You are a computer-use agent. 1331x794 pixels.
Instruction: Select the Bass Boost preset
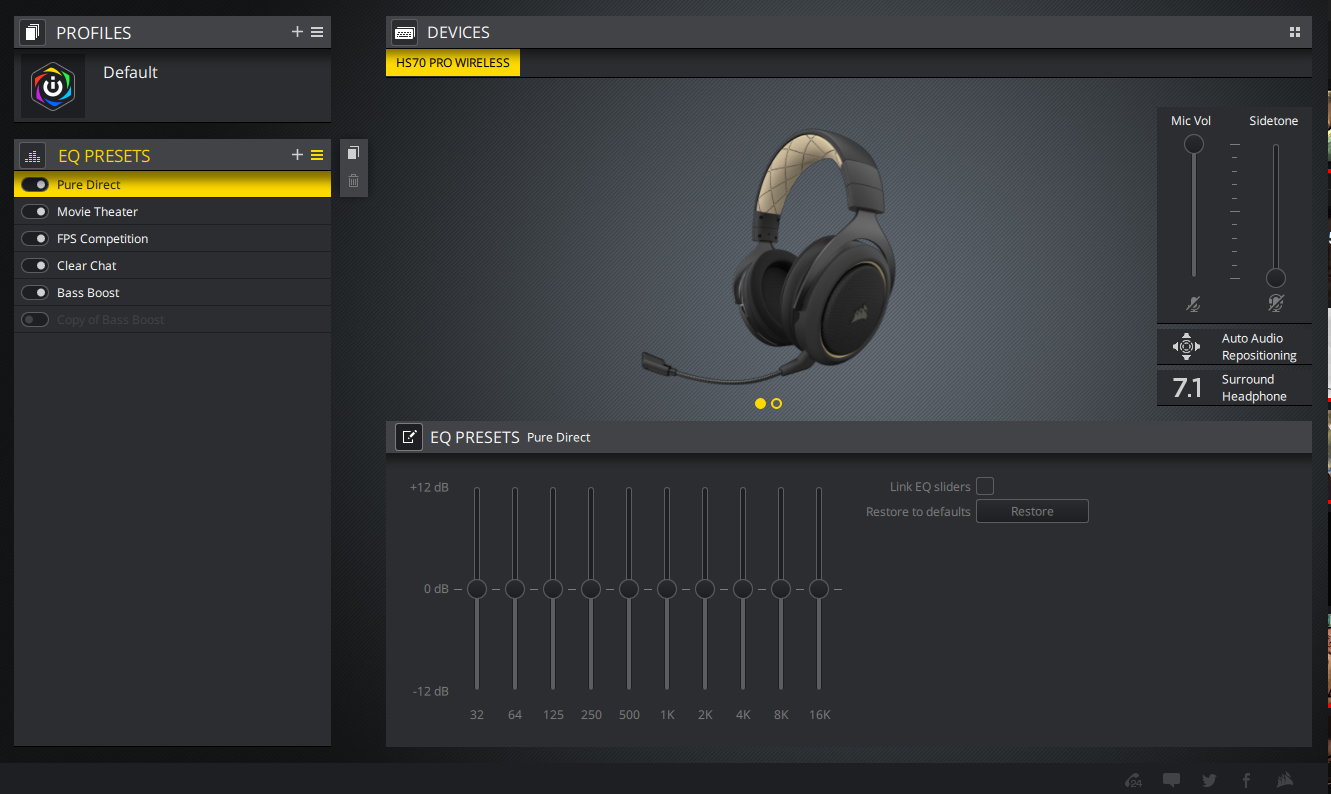pyautogui.click(x=172, y=292)
